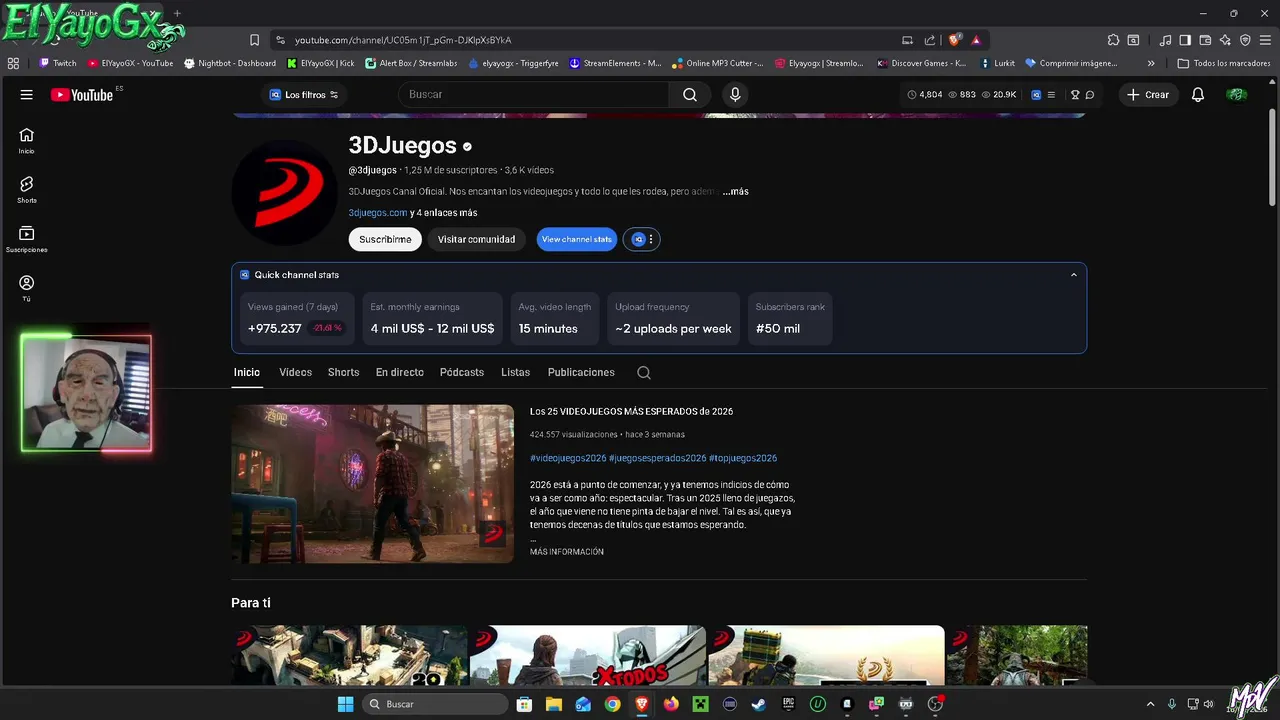Click View channel stats button

pyautogui.click(x=576, y=239)
